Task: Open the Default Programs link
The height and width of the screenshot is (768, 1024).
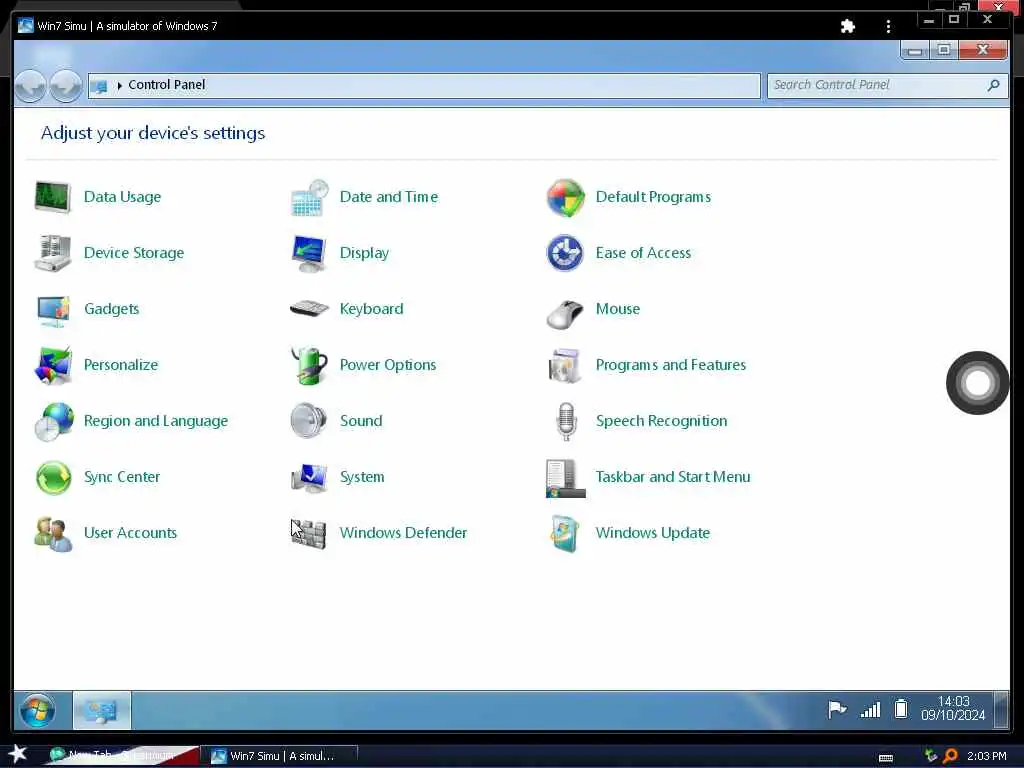Action: pos(653,197)
